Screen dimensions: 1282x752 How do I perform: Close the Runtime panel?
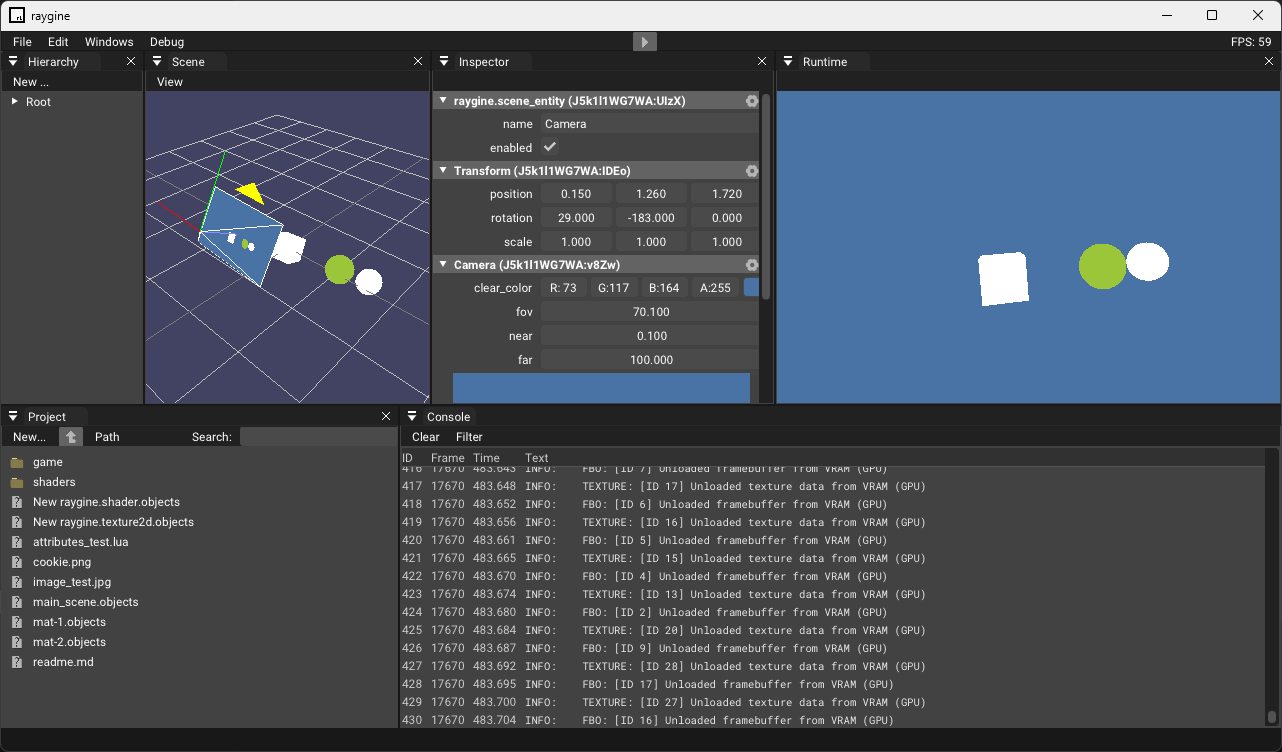(x=1269, y=62)
